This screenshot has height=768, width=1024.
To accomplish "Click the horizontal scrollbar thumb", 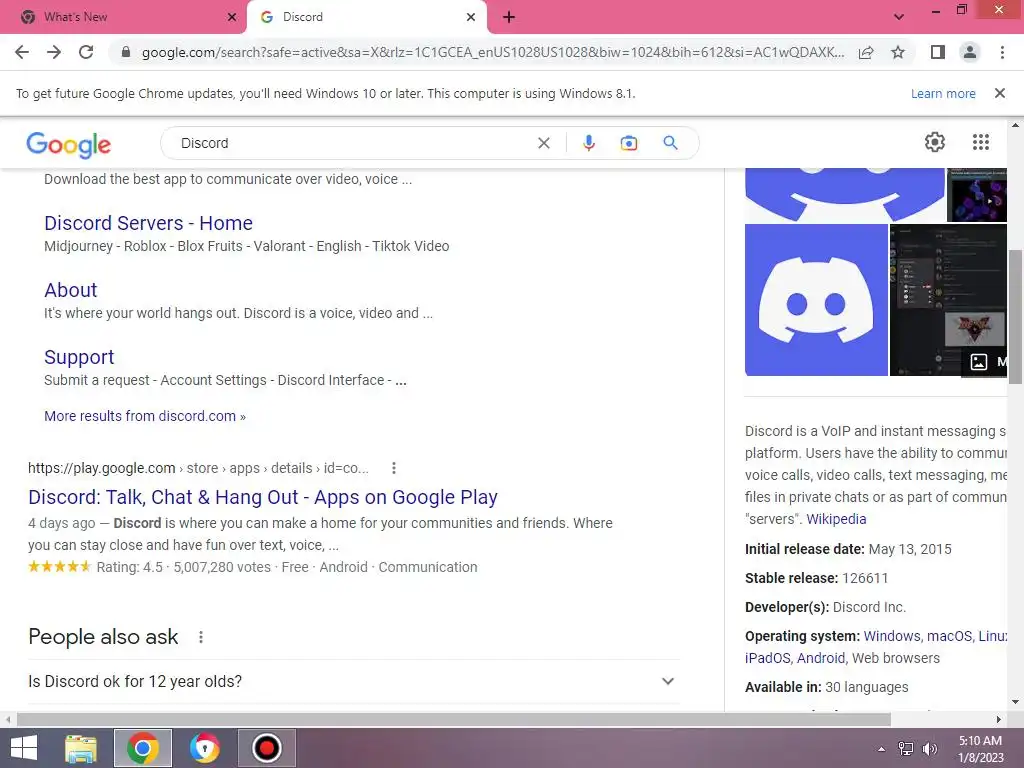I will 453,719.
